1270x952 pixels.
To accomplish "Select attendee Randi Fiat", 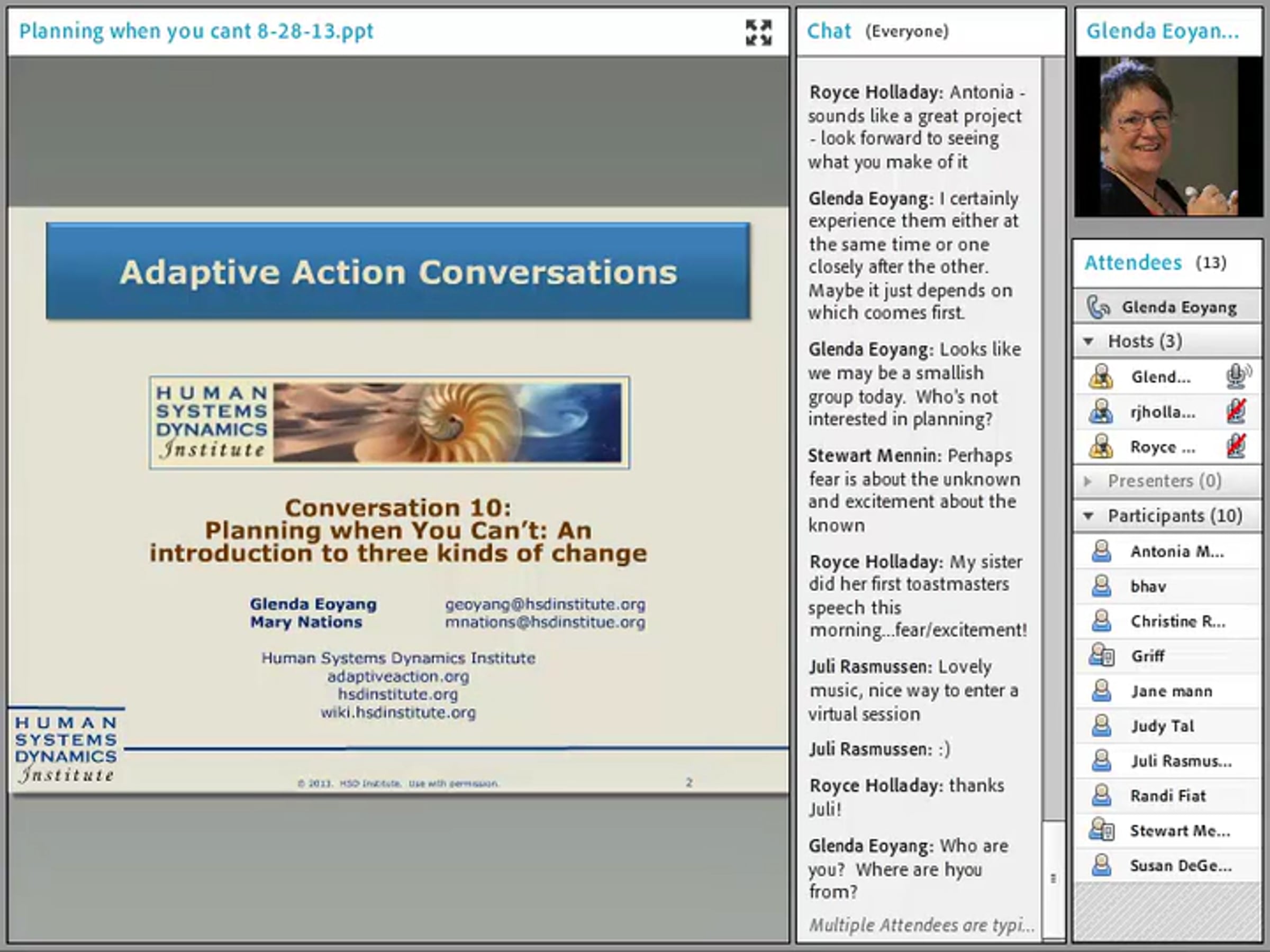I will (x=1167, y=796).
